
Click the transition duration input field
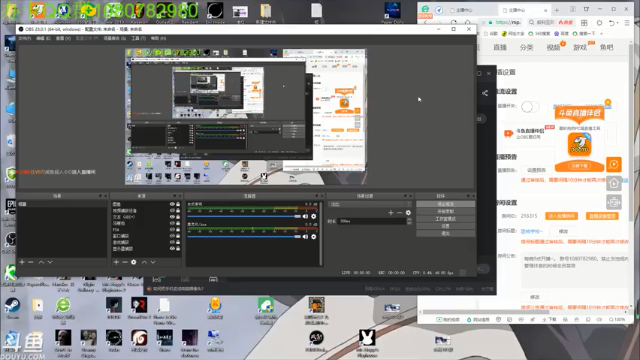pyautogui.click(x=372, y=221)
